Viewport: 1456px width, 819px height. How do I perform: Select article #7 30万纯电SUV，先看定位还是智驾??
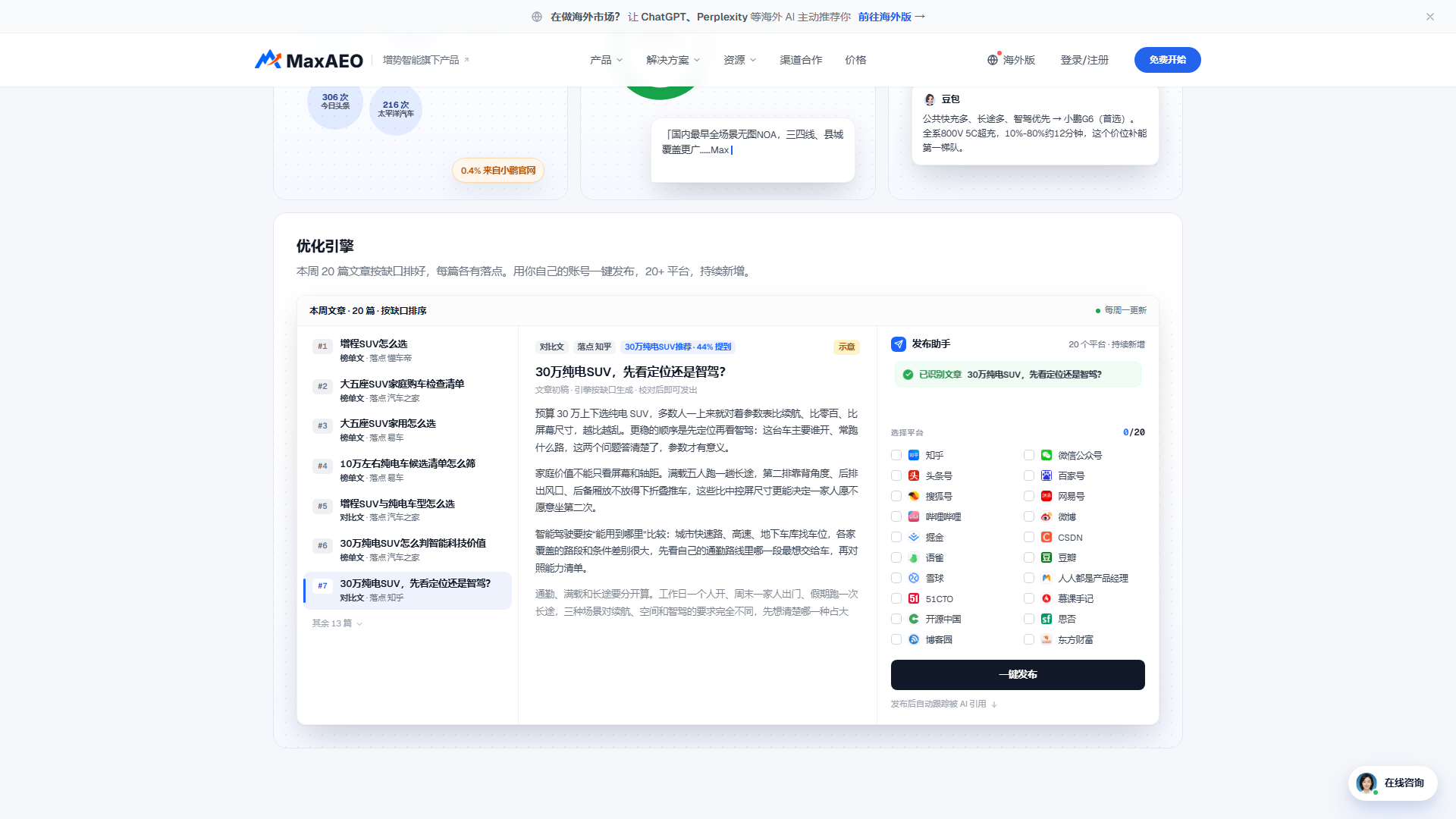(x=407, y=591)
